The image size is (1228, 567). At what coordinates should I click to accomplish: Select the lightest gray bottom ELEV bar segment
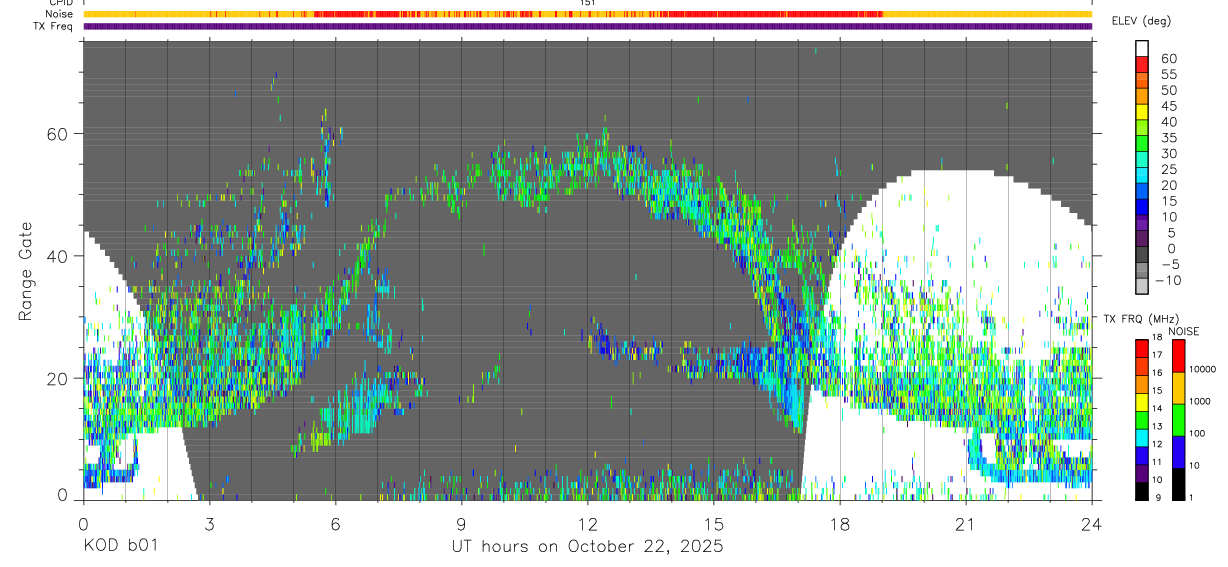click(1142, 286)
